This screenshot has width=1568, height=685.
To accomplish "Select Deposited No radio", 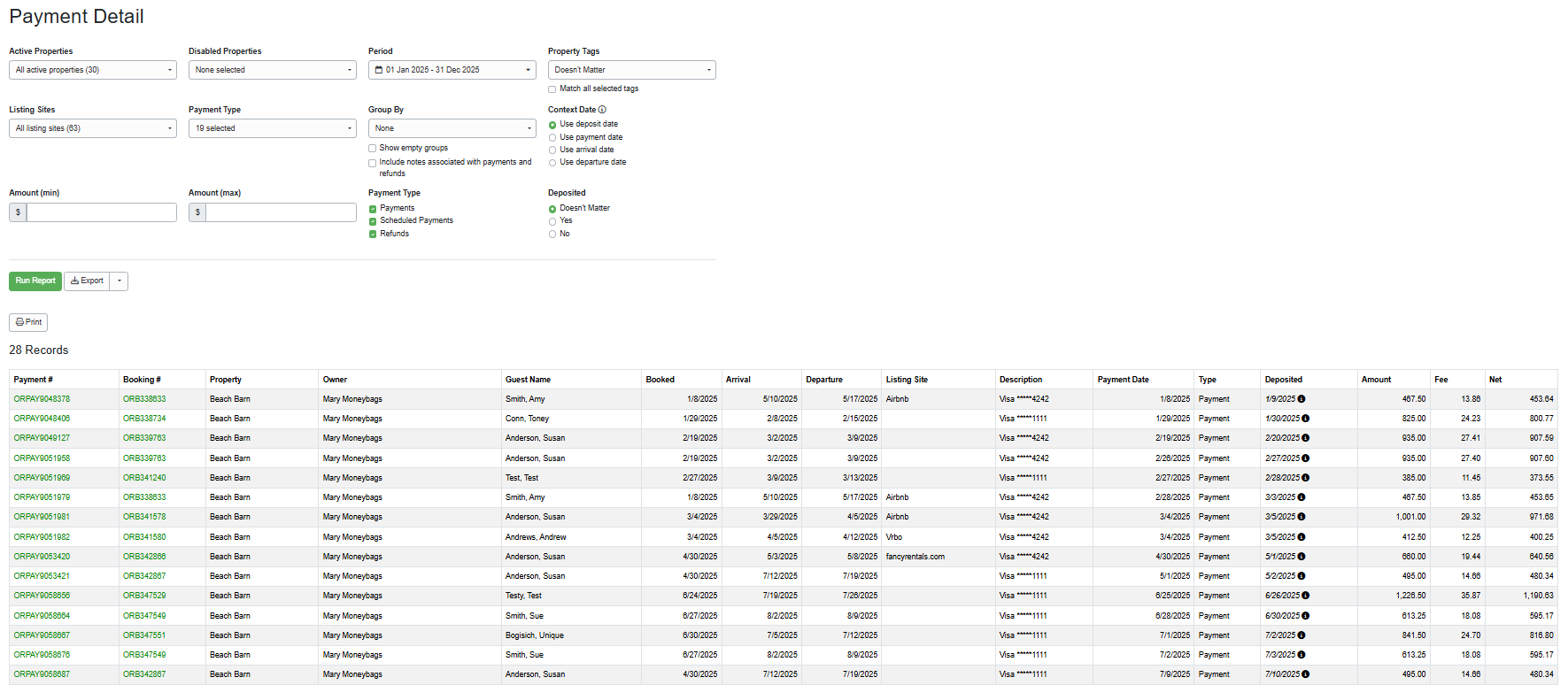I will [552, 235].
